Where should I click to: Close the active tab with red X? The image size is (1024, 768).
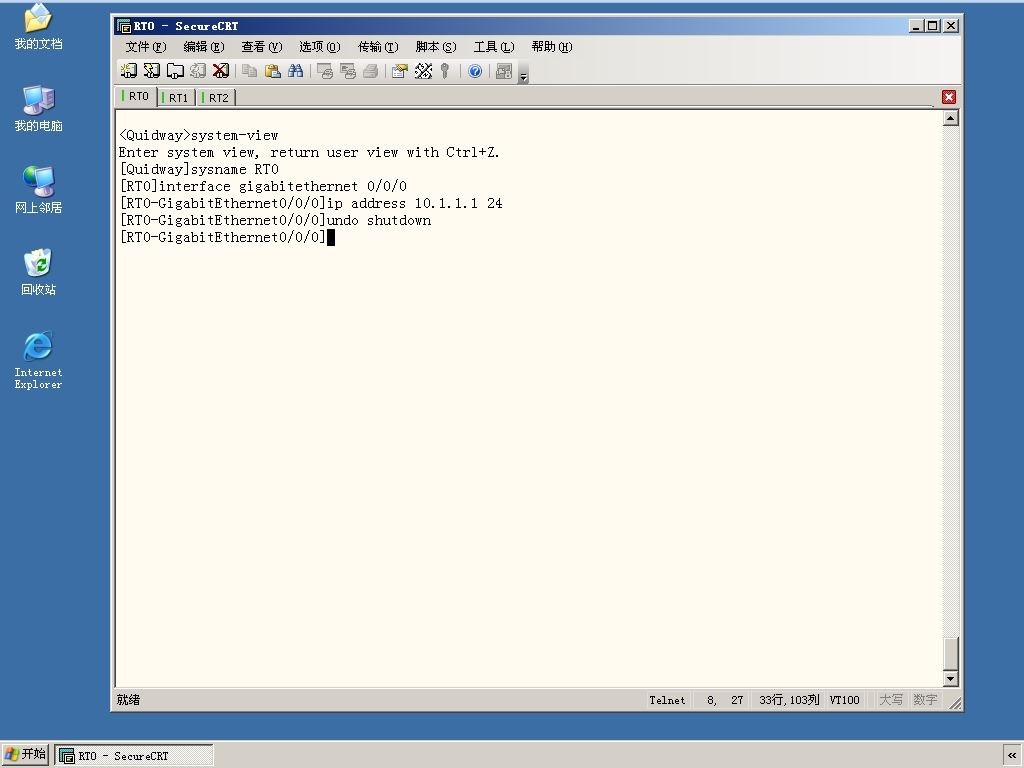tap(949, 97)
